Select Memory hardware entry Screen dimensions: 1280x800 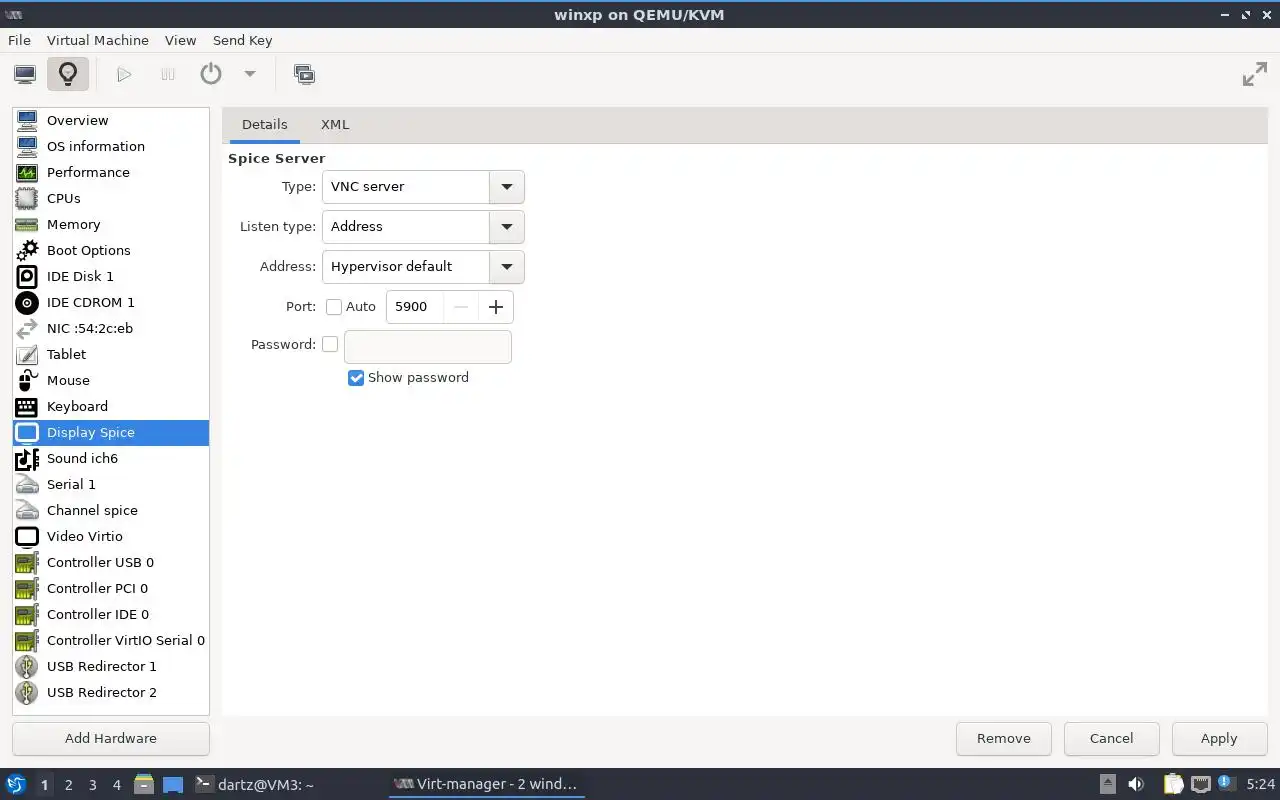tap(111, 224)
